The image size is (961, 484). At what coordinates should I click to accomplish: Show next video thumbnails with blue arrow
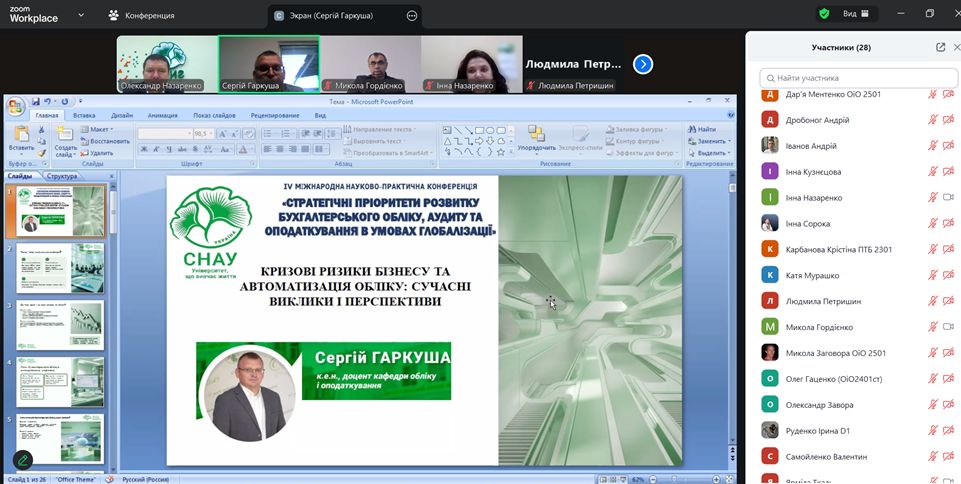(x=643, y=64)
